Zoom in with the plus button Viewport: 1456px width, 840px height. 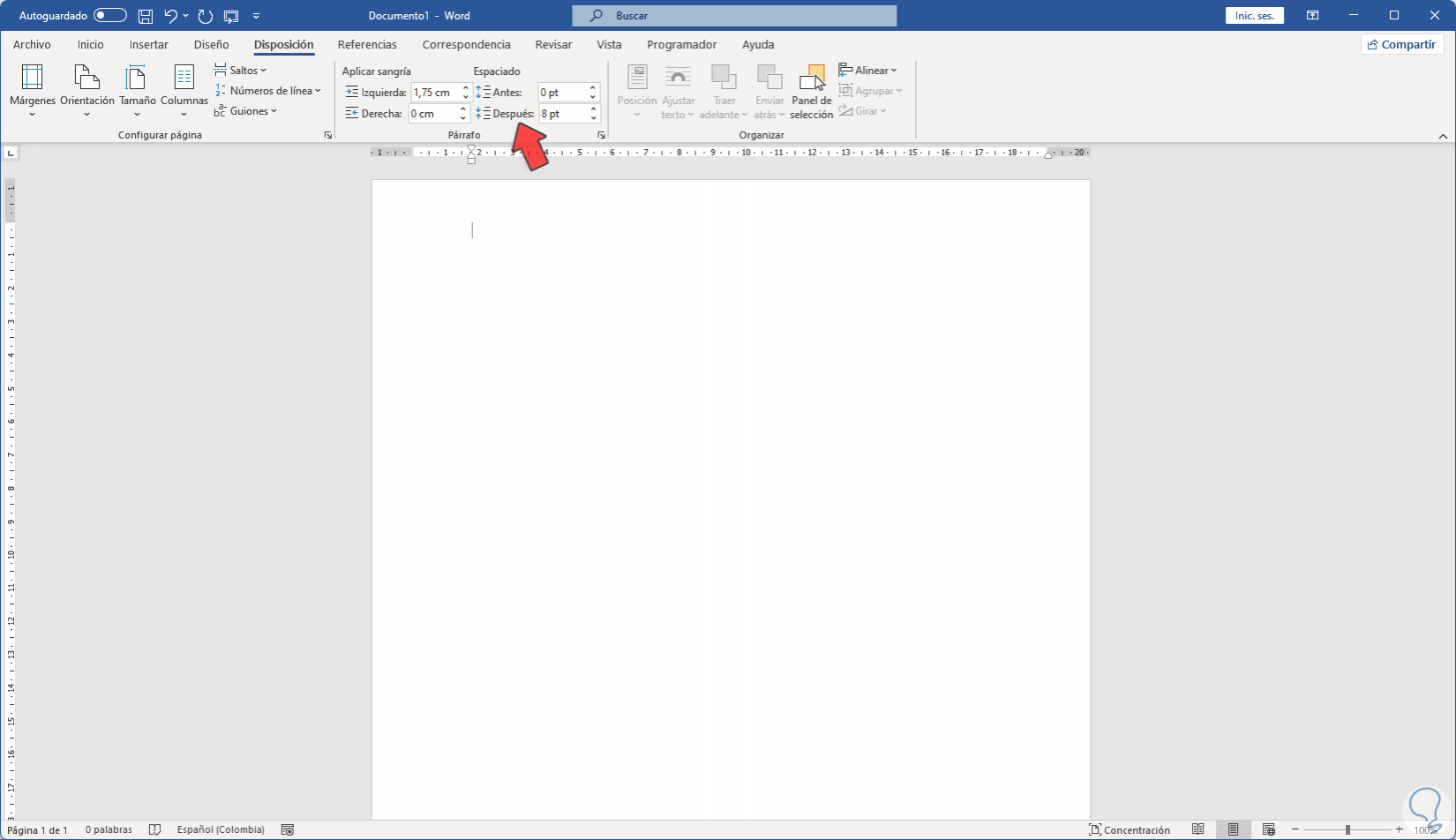[1400, 829]
